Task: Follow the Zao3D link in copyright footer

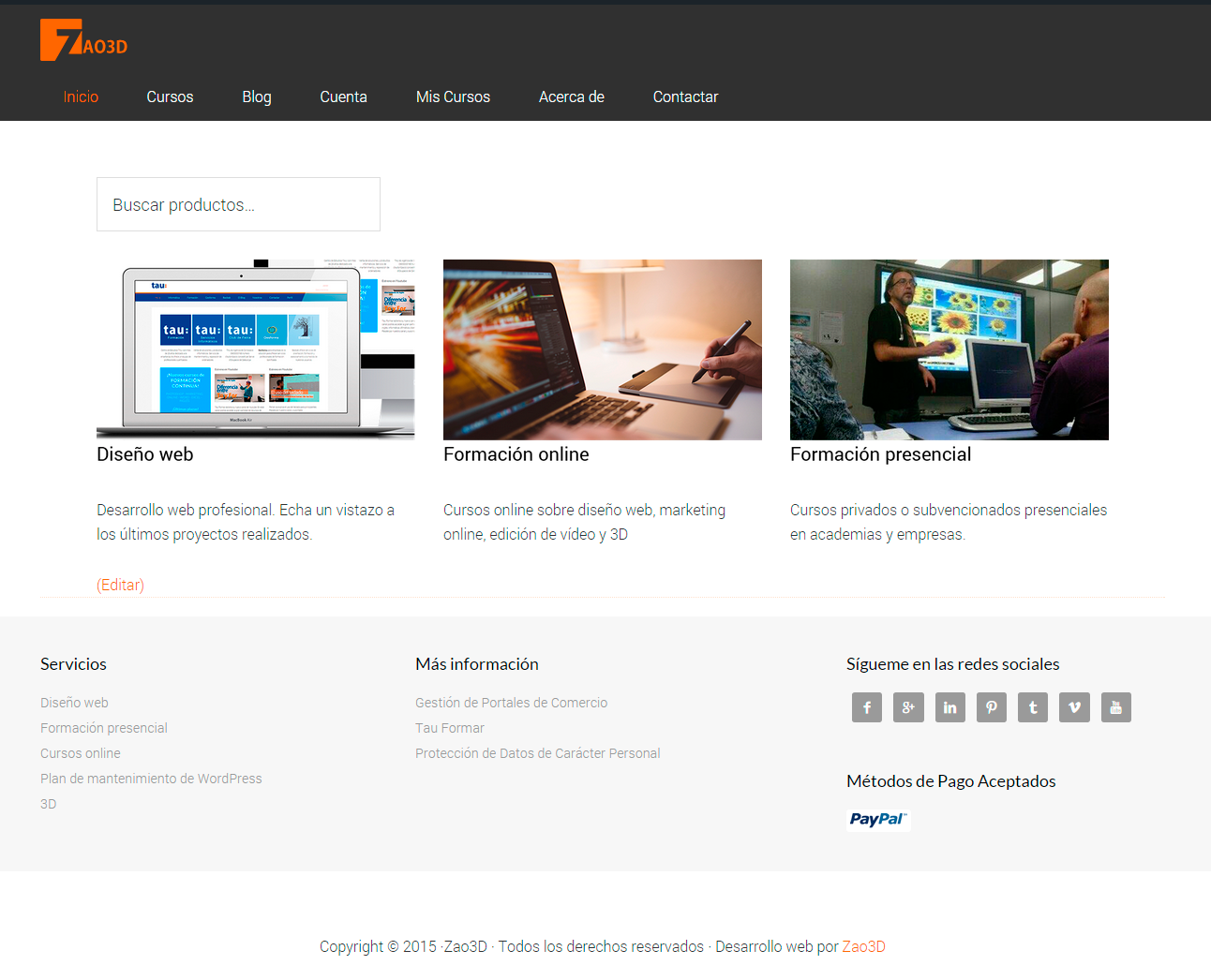Action: pos(863,946)
